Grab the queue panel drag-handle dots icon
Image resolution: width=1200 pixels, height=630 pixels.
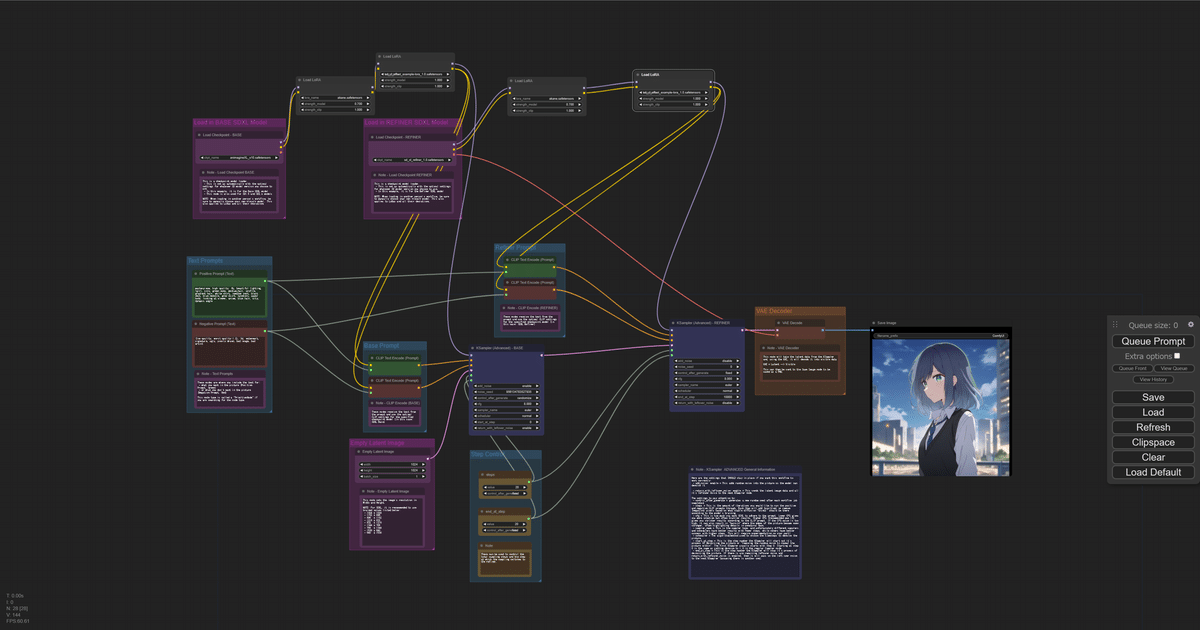pos(1115,324)
